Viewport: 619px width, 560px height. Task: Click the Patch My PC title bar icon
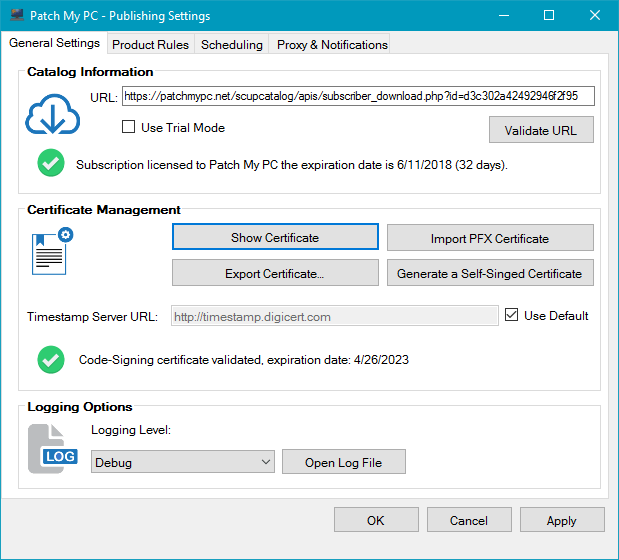[x=17, y=15]
